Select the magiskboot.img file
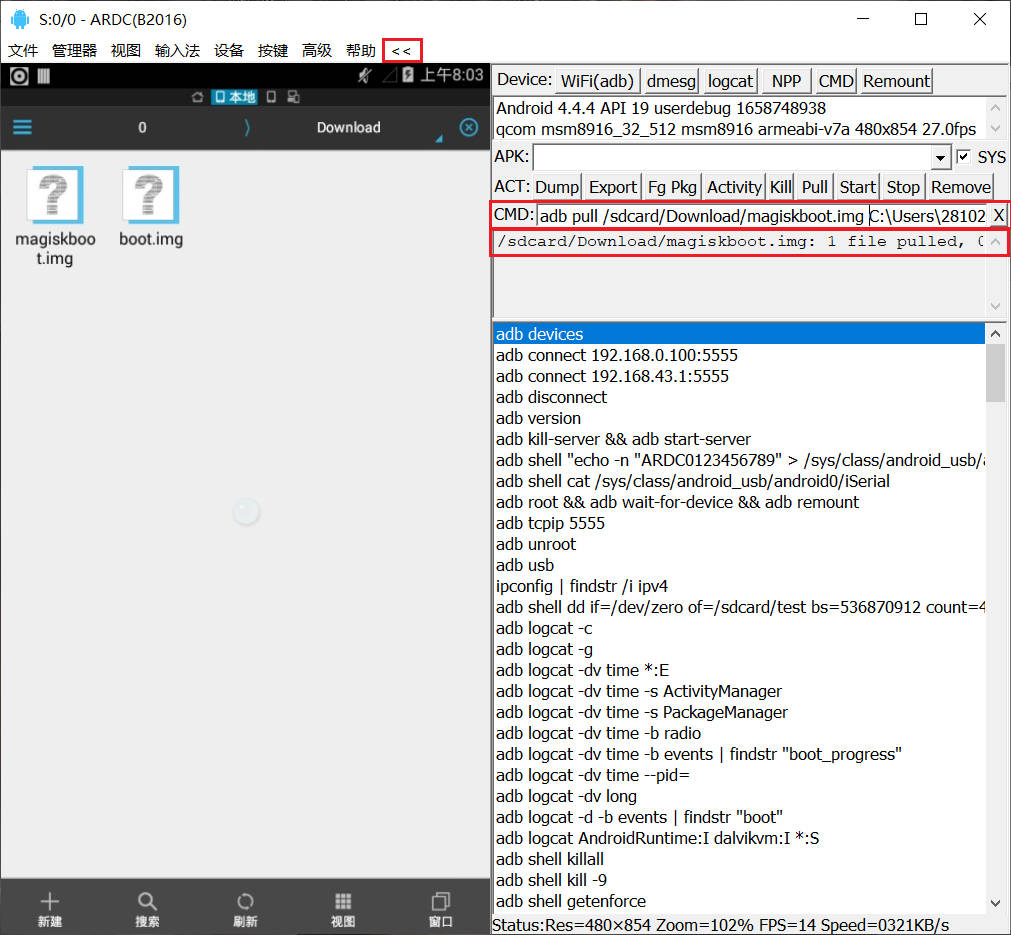 pyautogui.click(x=55, y=196)
